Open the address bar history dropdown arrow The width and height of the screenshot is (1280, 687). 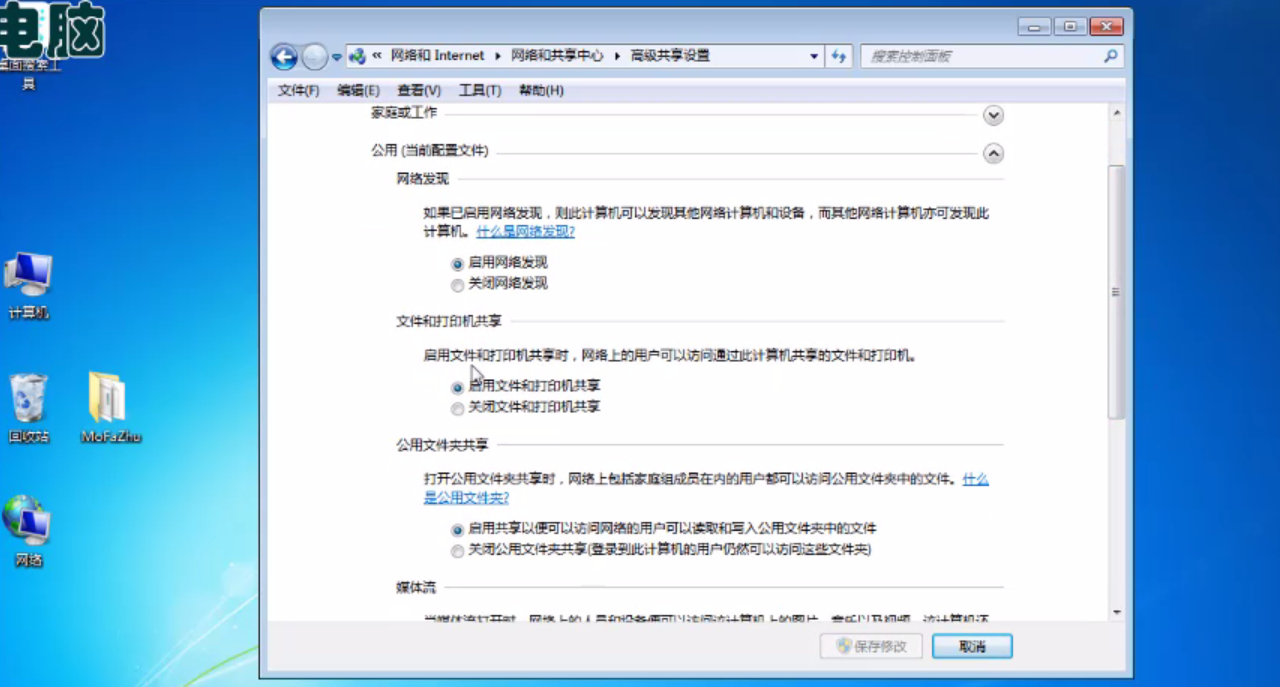click(815, 56)
